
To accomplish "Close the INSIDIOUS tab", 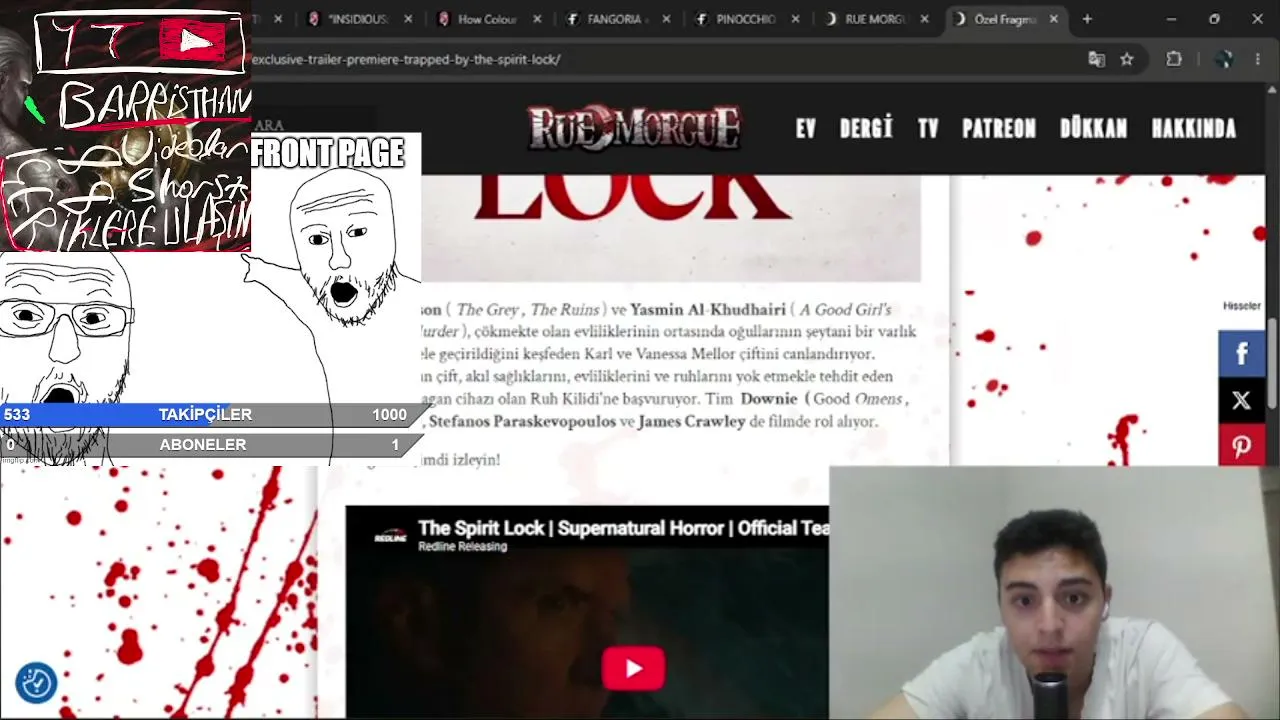I will (407, 19).
